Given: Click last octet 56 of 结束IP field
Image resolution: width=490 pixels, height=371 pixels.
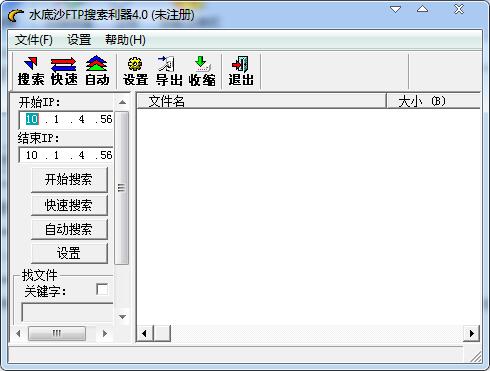Looking at the screenshot, I should (106, 155).
